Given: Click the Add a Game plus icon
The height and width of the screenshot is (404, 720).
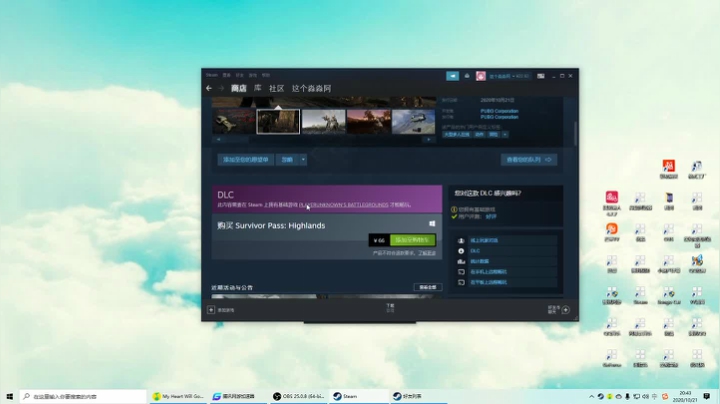Looking at the screenshot, I should click(x=211, y=310).
